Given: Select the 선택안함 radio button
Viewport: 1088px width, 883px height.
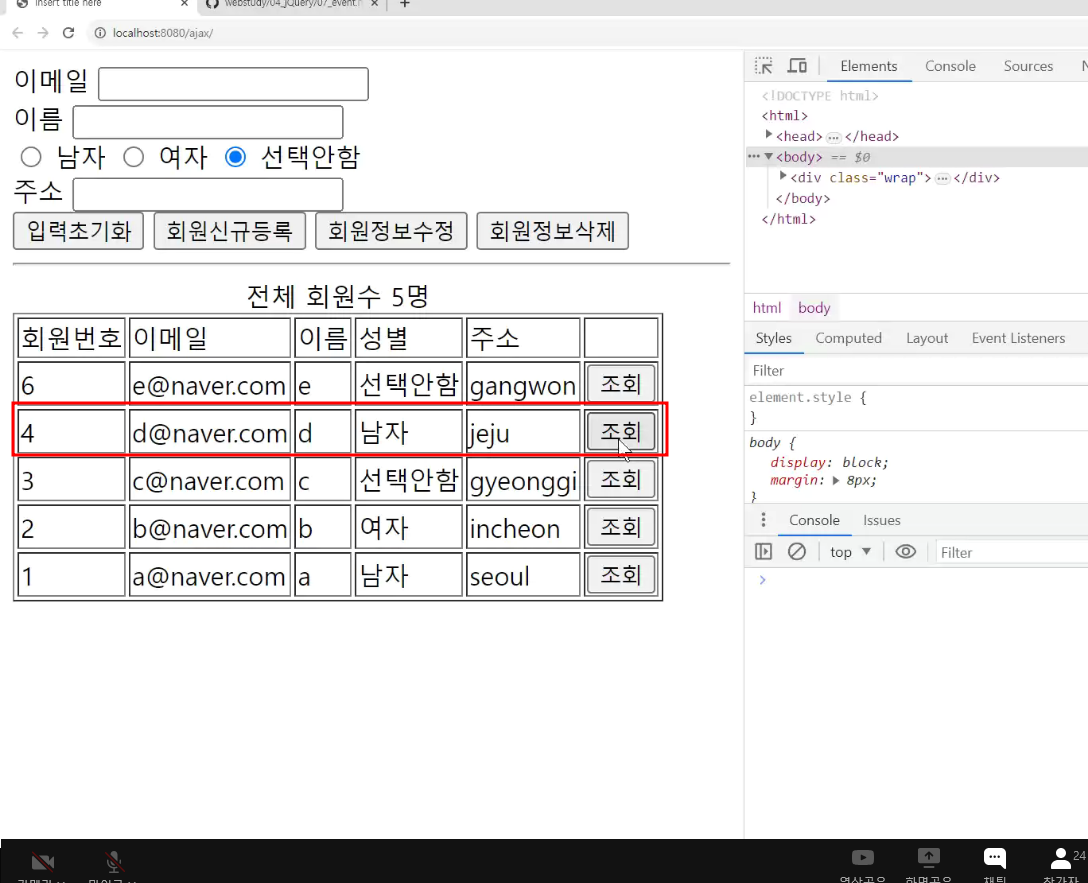Looking at the screenshot, I should [235, 157].
